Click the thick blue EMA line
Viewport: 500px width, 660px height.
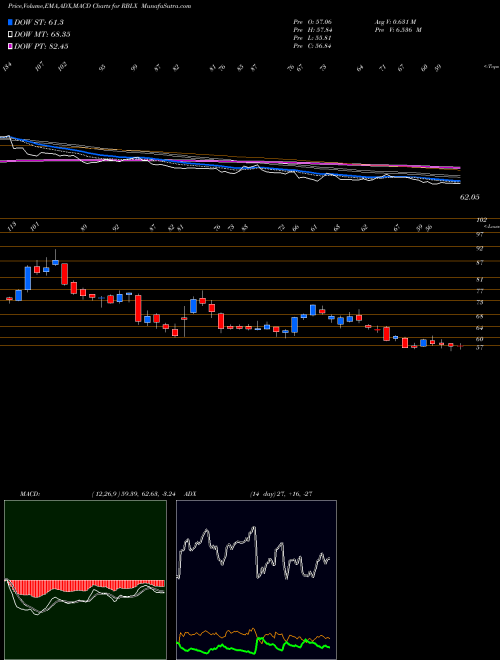[236, 167]
